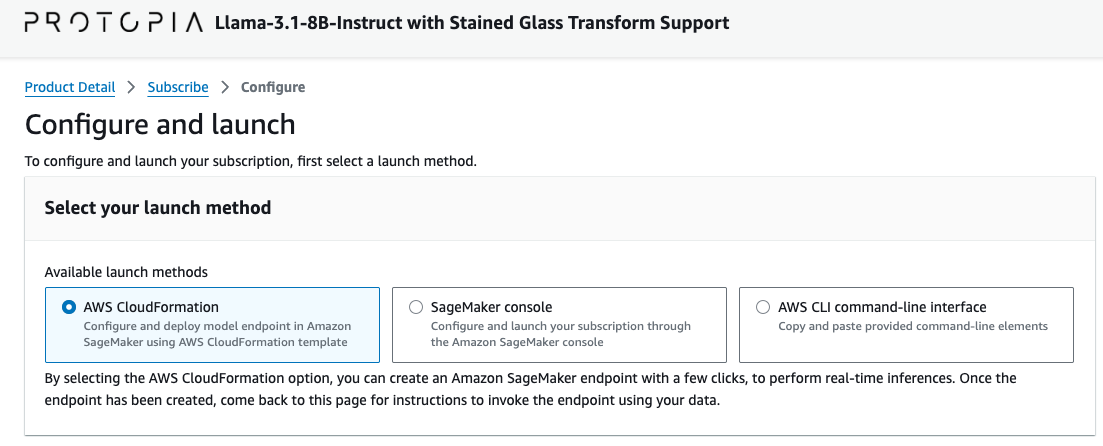This screenshot has height=446, width=1103.
Task: Click the SageMaker console option card description
Action: coord(561,334)
